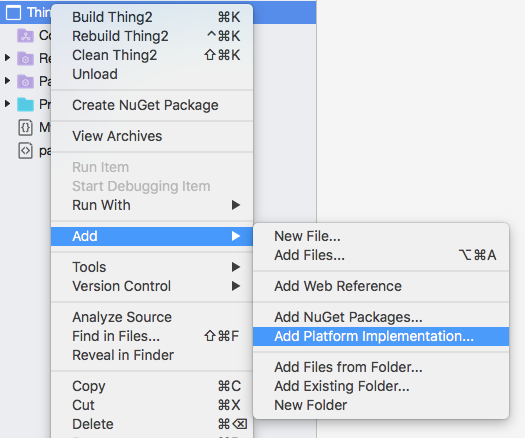The height and width of the screenshot is (438, 525).
Task: Expand the Packages folder disclosure triangle
Action: pos(7,81)
